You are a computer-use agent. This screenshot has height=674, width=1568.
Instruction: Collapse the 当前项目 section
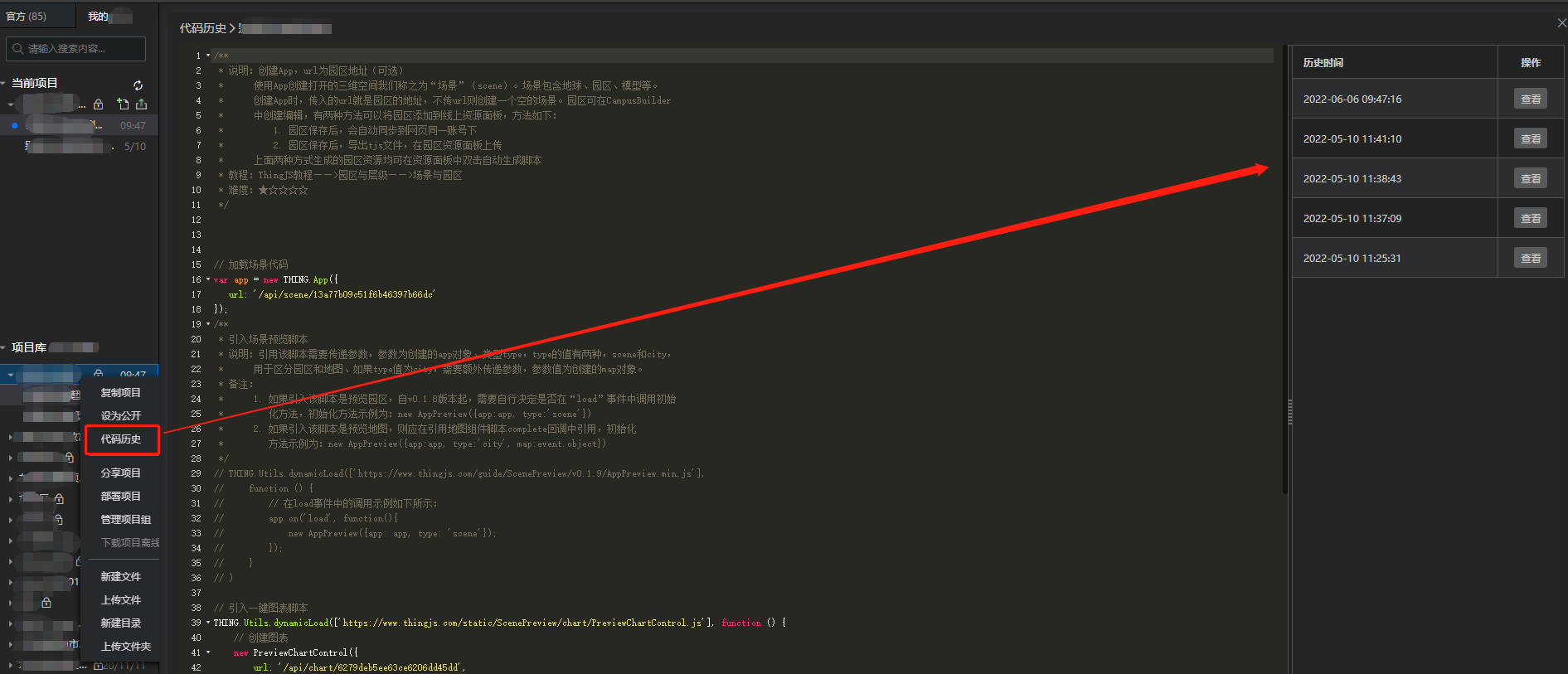(4, 83)
